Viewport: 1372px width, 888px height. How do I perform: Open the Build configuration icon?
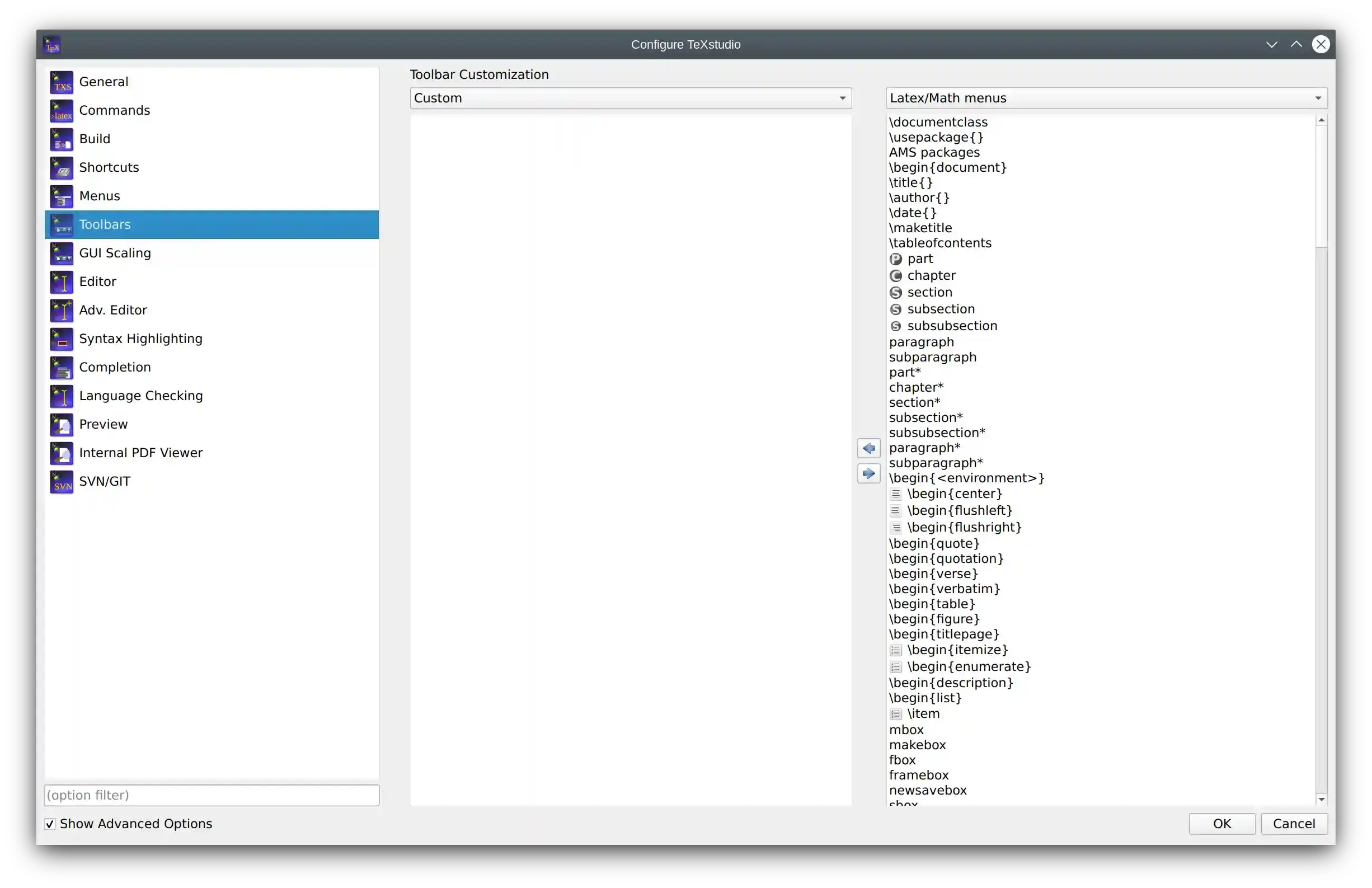(61, 138)
